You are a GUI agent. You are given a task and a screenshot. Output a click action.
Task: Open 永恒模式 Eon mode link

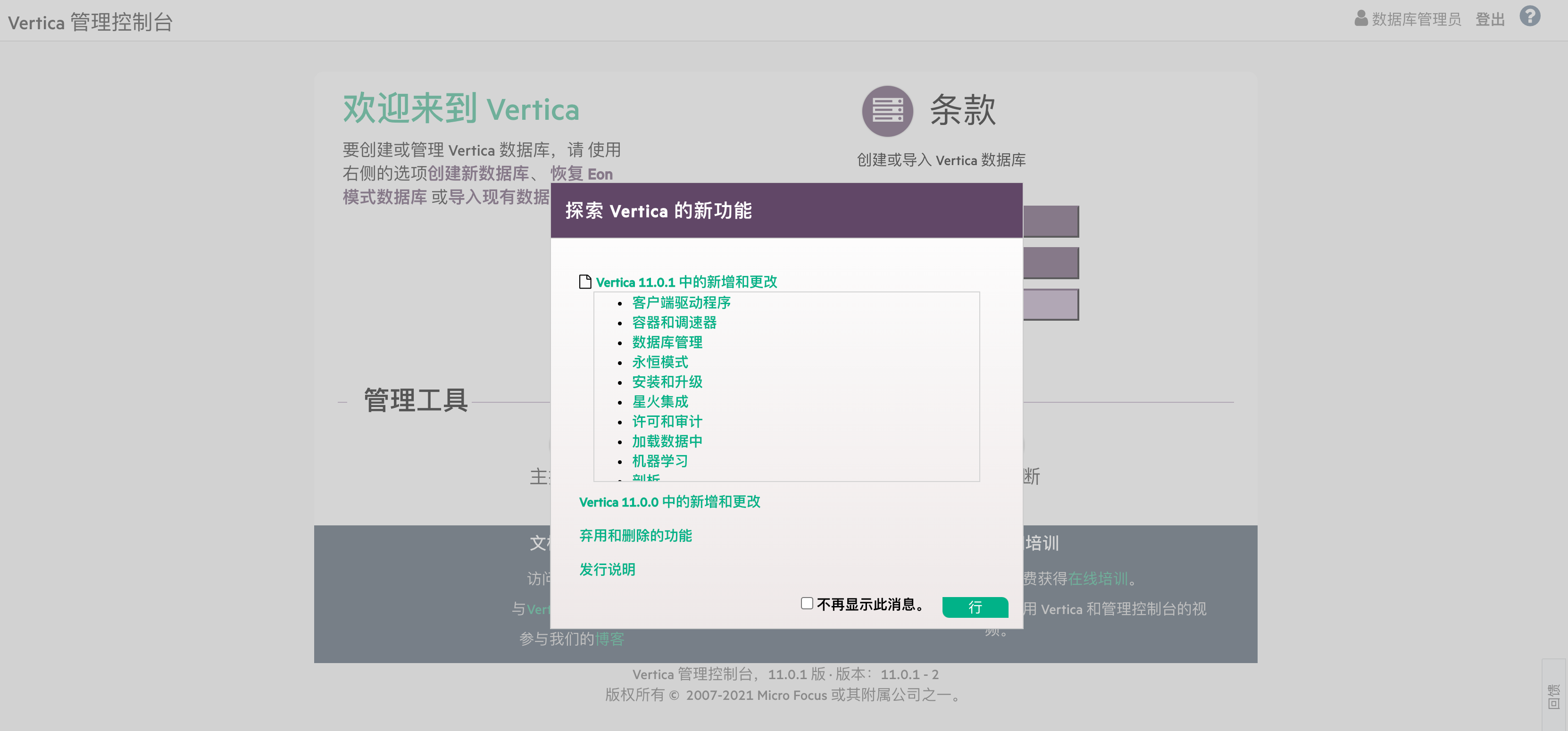point(660,362)
